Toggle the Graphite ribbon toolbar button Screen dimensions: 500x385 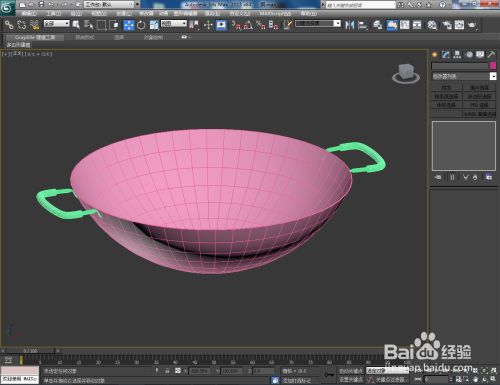pyautogui.click(x=392, y=25)
